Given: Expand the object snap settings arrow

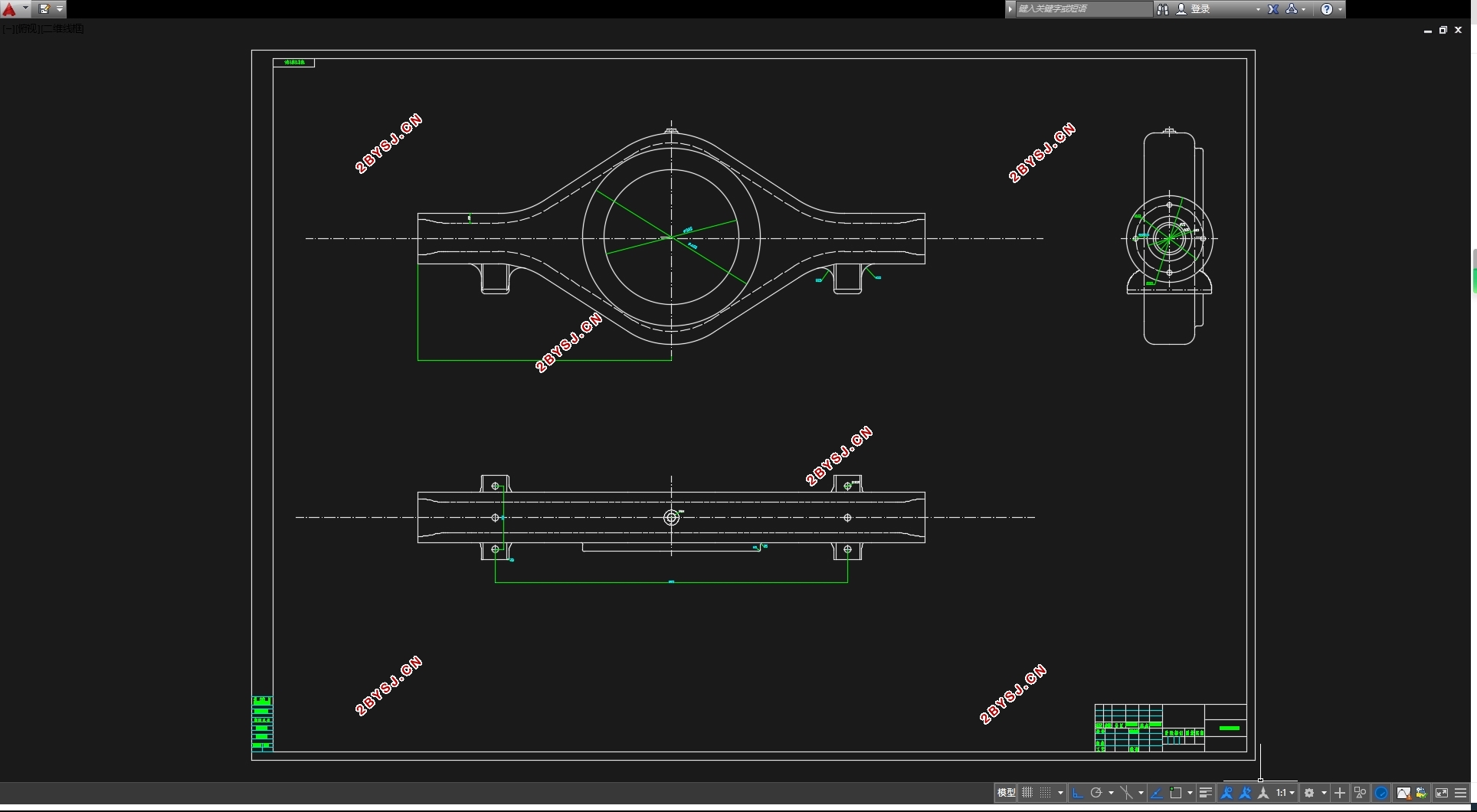Looking at the screenshot, I should 1190,793.
